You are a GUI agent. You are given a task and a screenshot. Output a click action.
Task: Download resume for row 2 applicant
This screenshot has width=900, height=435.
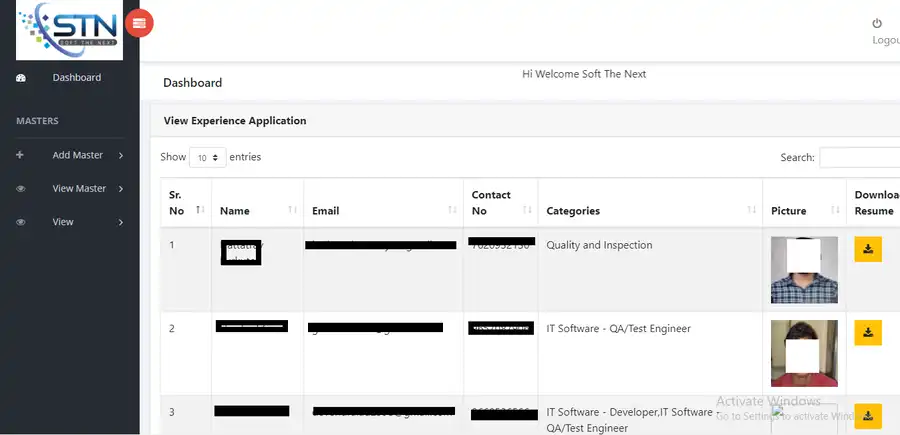point(867,332)
